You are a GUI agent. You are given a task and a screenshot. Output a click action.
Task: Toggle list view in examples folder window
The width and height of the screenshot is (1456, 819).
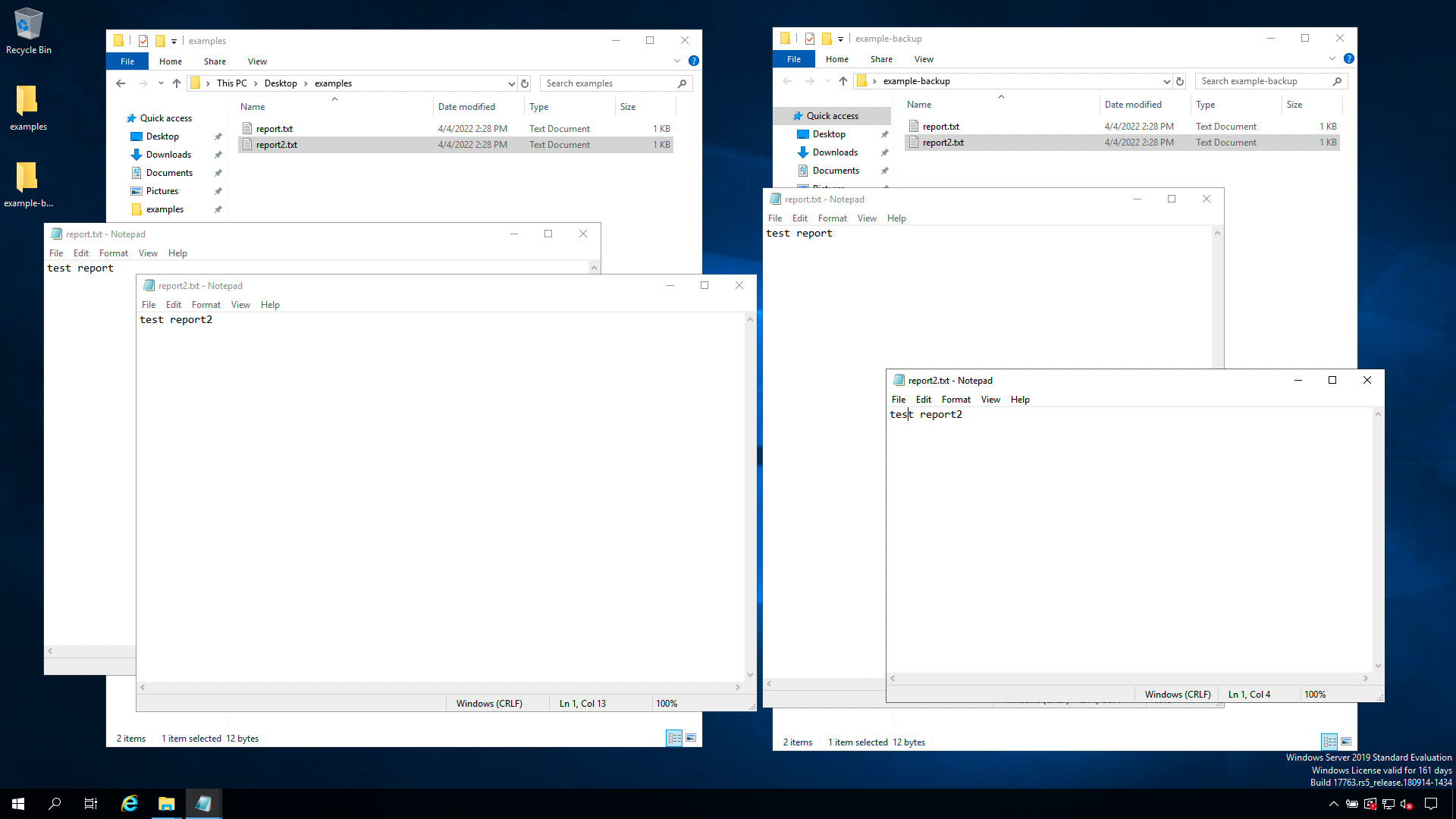pyautogui.click(x=674, y=738)
